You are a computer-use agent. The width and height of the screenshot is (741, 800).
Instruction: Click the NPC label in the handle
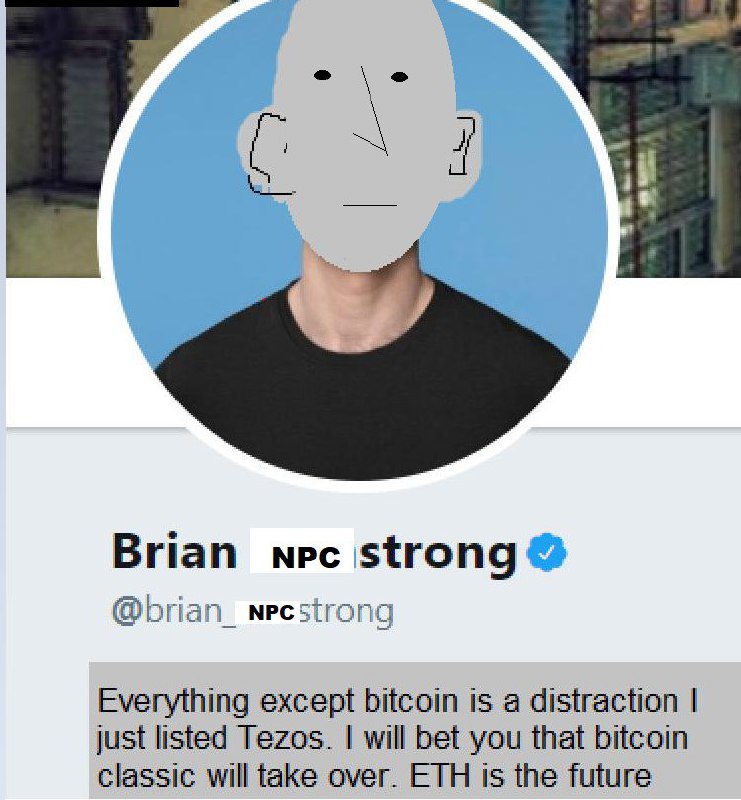[x=271, y=612]
